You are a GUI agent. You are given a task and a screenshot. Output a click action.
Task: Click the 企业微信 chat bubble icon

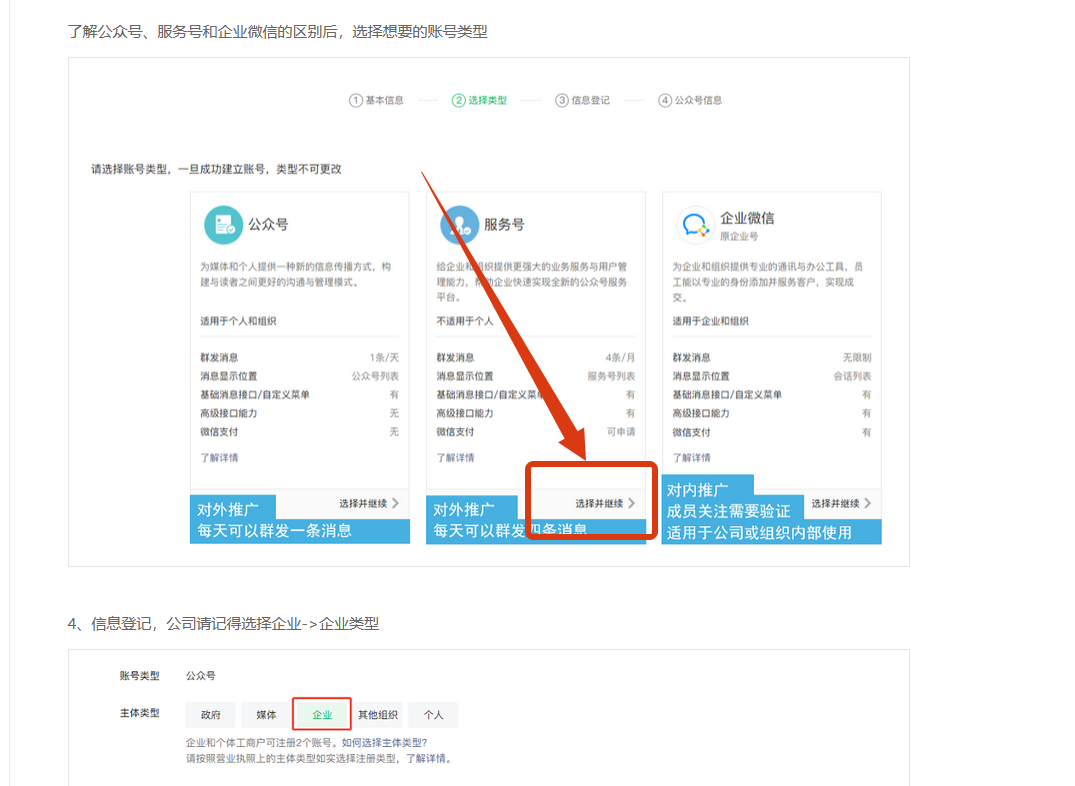point(695,225)
